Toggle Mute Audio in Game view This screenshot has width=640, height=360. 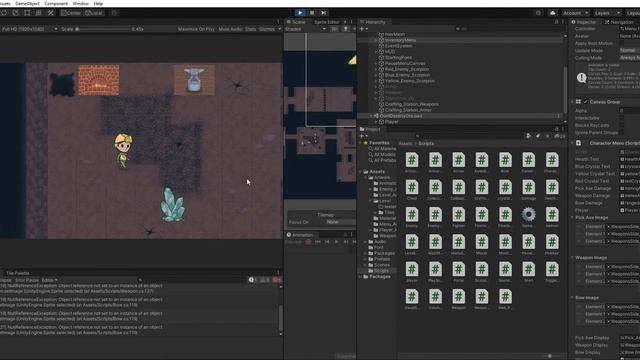[x=230, y=29]
